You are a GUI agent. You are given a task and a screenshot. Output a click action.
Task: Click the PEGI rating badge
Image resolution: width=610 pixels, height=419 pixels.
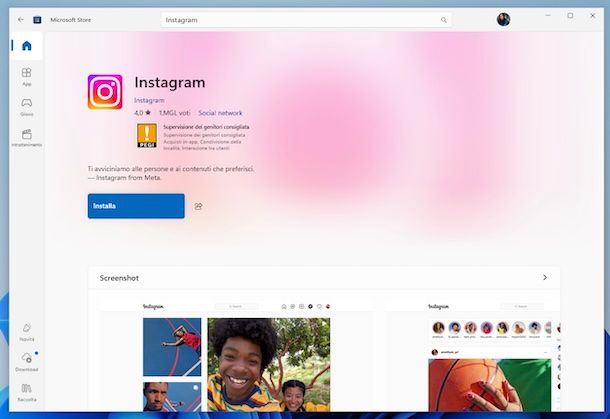click(147, 135)
